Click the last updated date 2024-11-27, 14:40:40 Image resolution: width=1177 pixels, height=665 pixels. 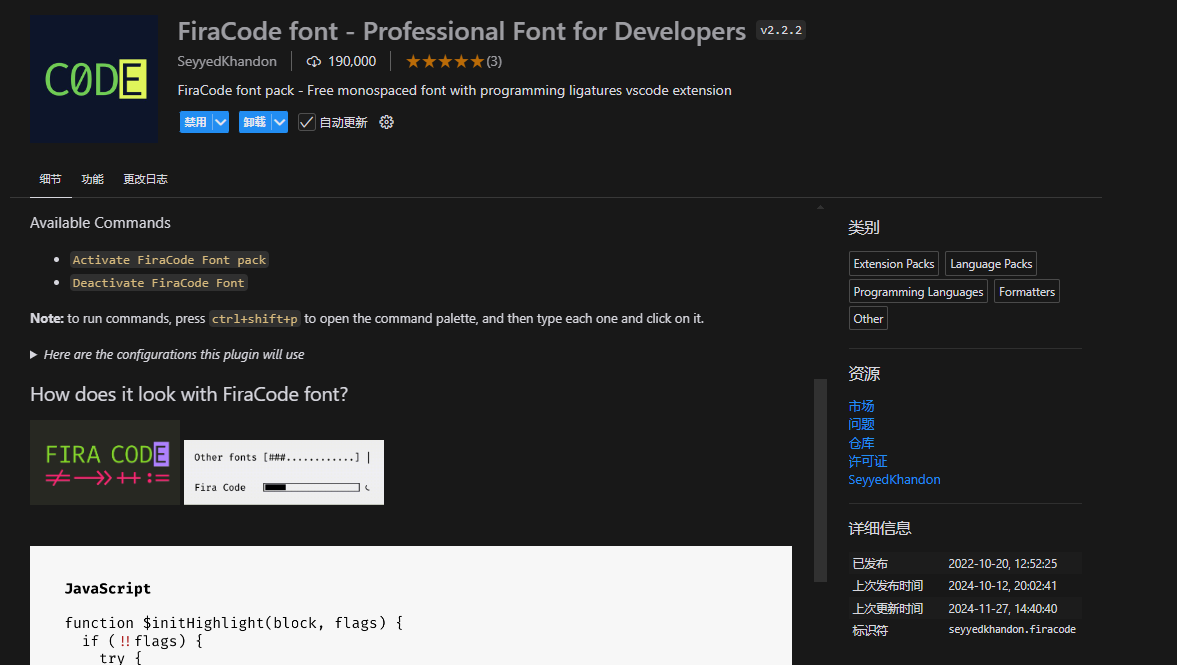tap(1003, 609)
